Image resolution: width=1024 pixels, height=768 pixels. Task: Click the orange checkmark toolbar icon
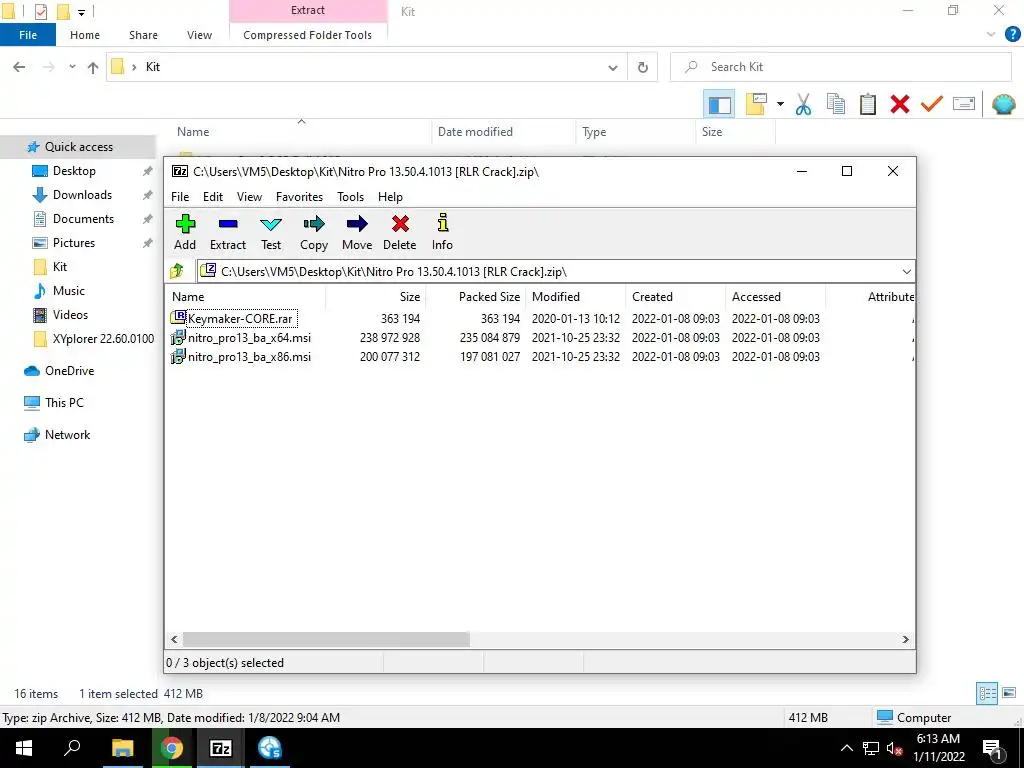931,104
